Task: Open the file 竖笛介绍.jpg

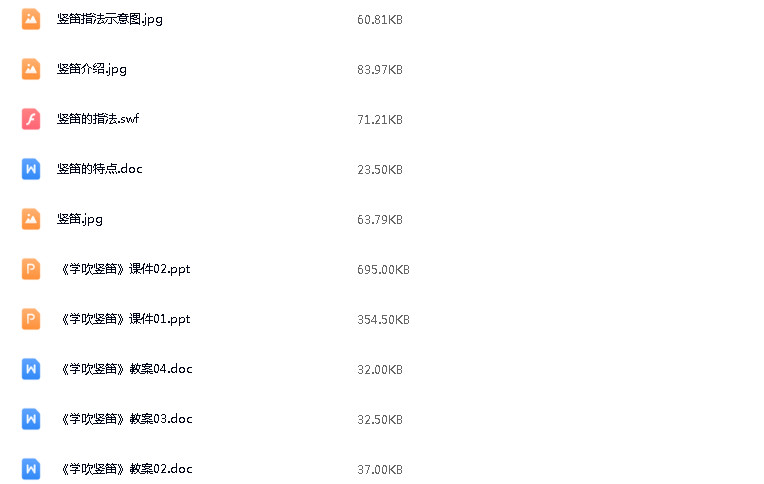Action: (x=92, y=69)
